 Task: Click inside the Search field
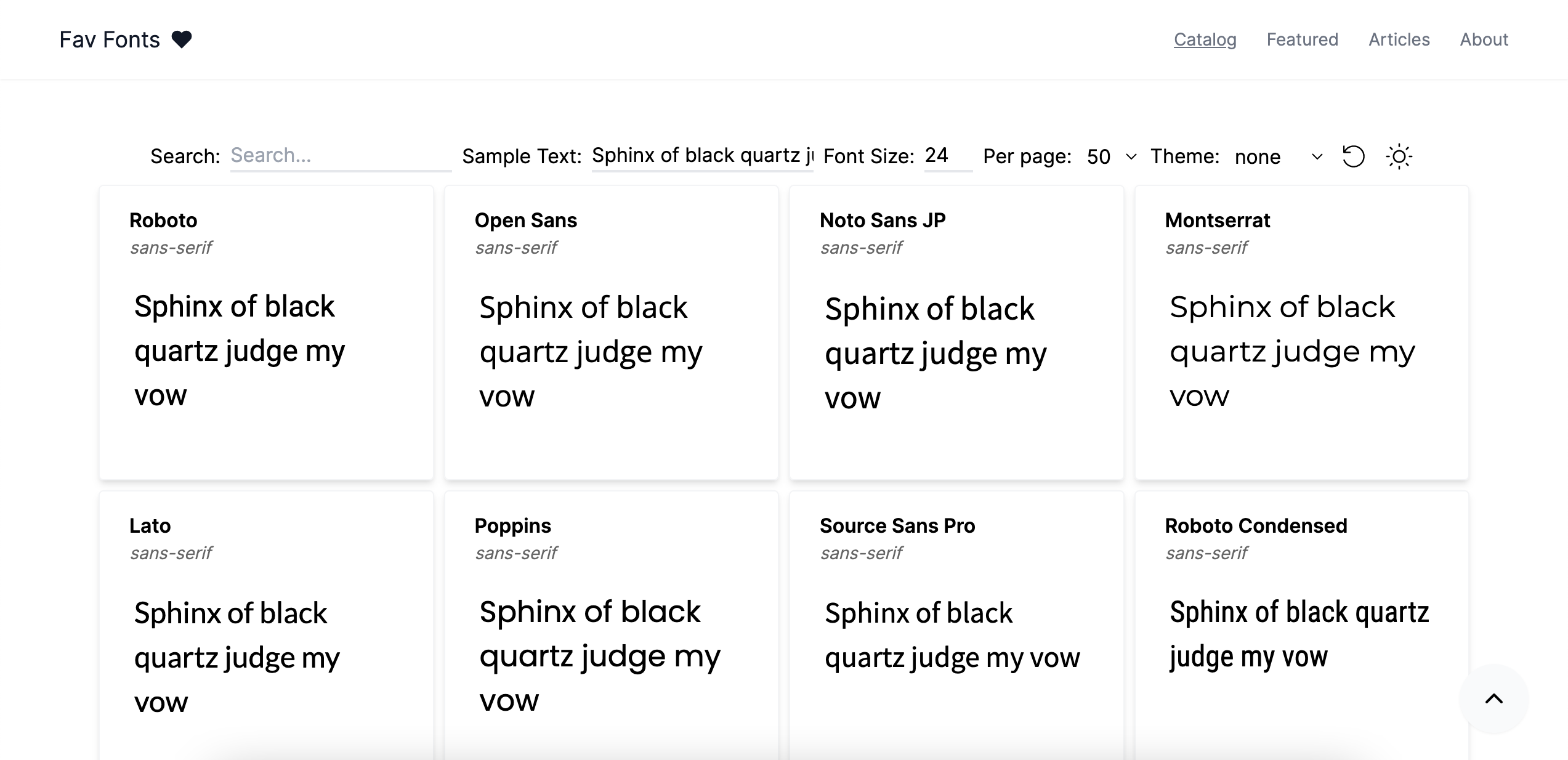point(341,156)
